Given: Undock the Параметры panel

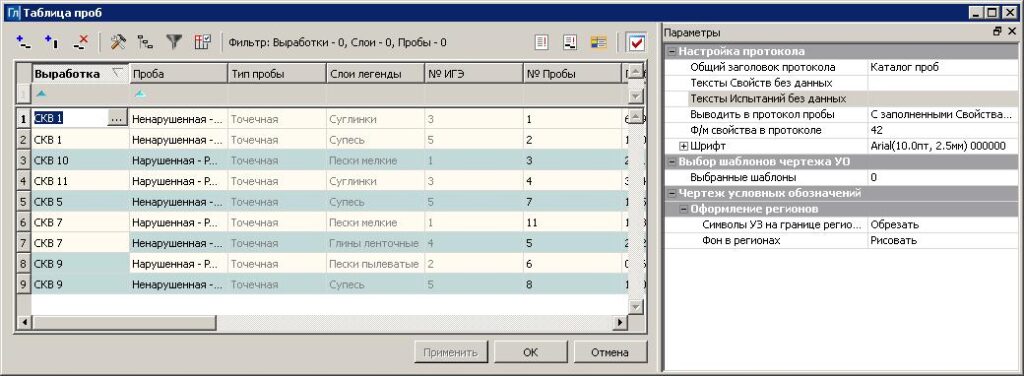Looking at the screenshot, I should 997,32.
